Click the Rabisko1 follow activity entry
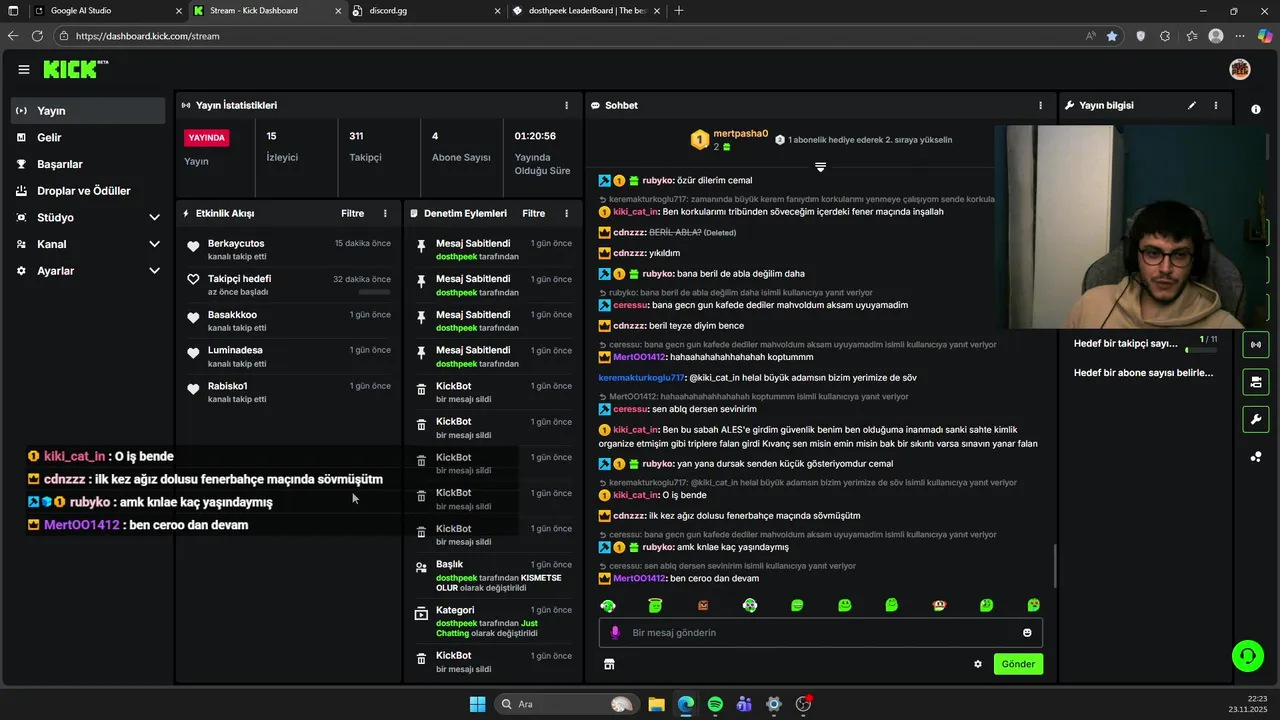Screen dimensions: 1280x720 [x=288, y=392]
